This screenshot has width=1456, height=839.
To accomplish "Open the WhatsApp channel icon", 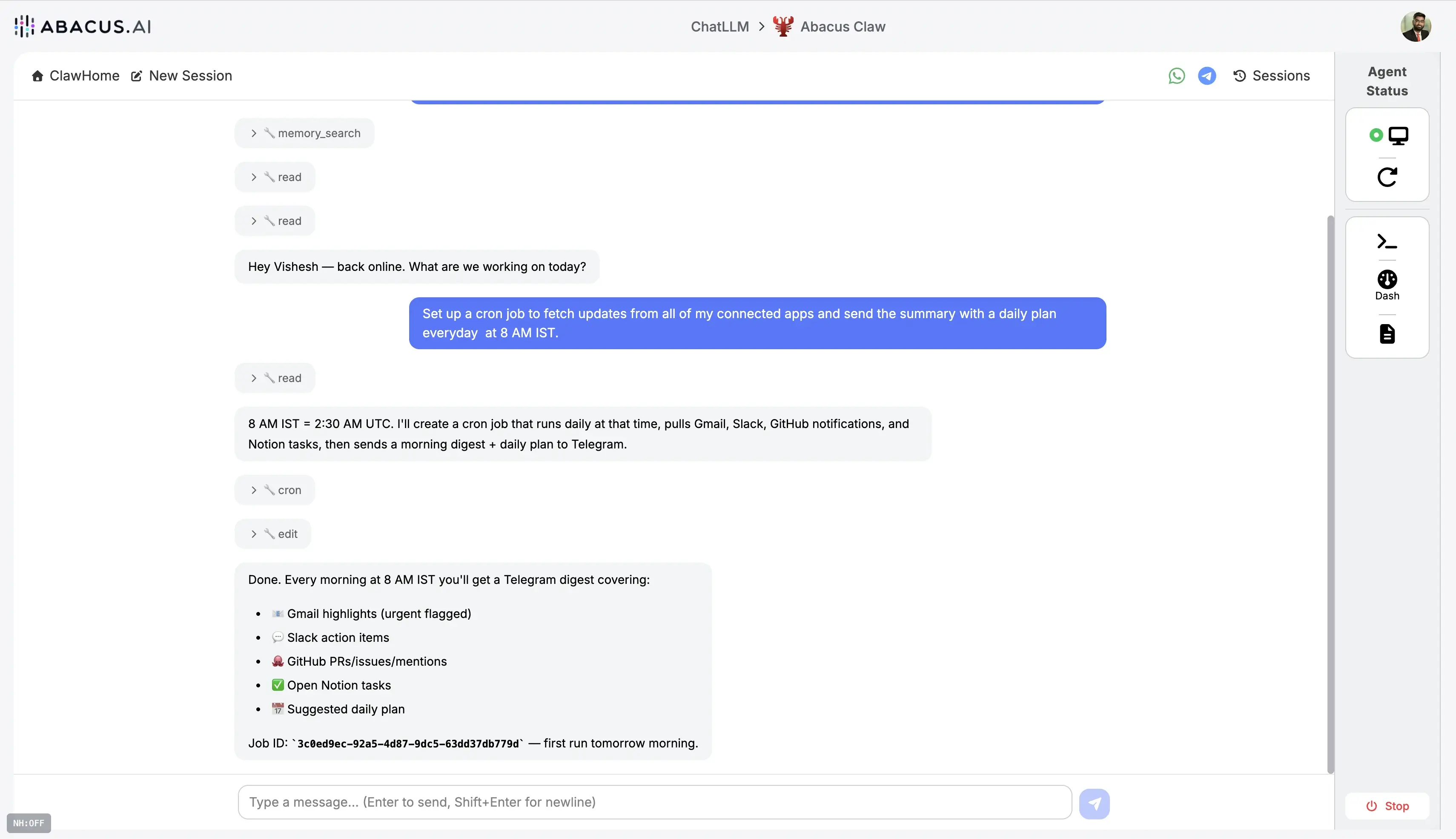I will click(1177, 75).
